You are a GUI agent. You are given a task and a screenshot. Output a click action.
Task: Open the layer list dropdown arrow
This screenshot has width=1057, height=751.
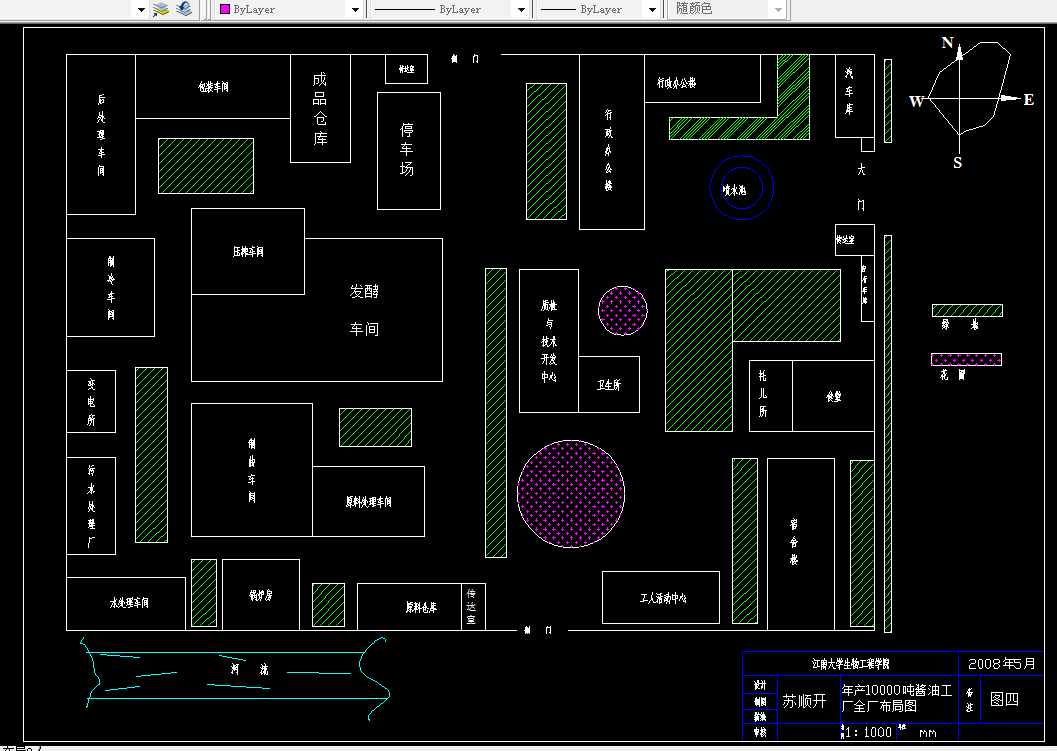point(141,9)
